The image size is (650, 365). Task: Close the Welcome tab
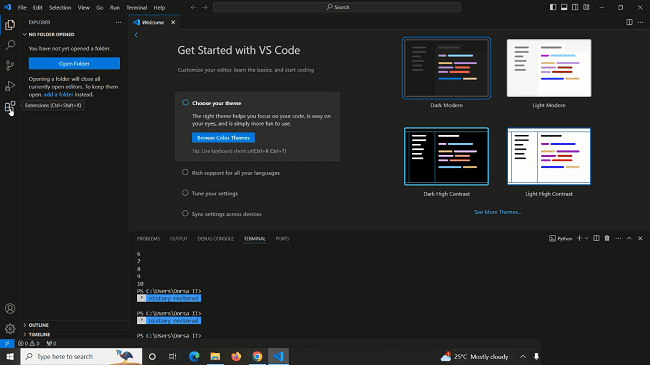[173, 22]
